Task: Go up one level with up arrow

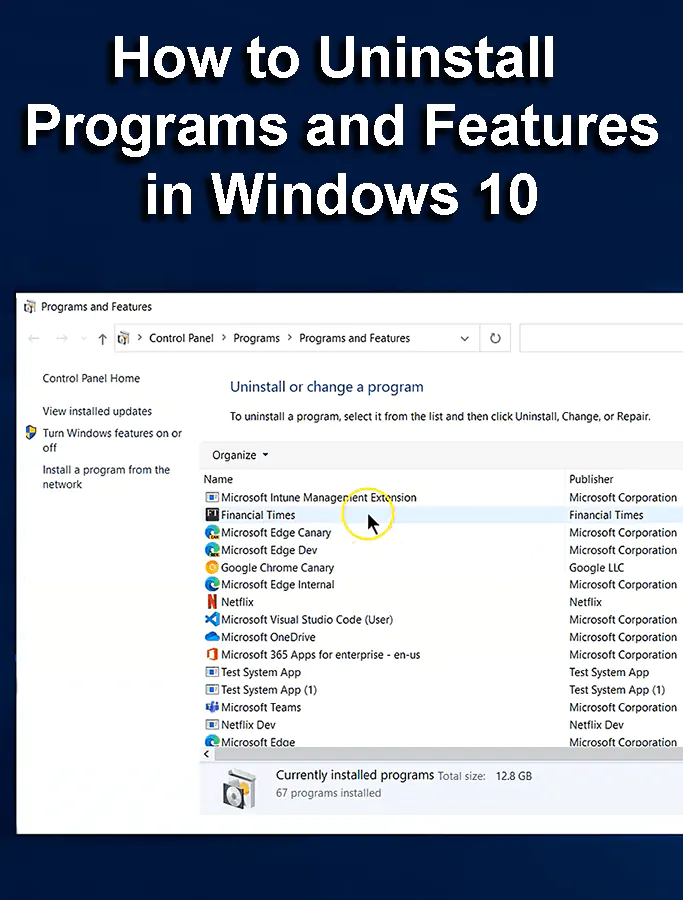Action: tap(102, 339)
